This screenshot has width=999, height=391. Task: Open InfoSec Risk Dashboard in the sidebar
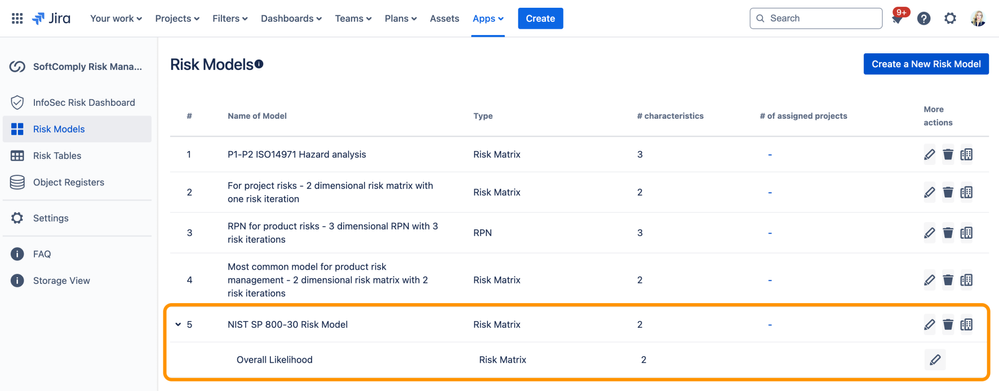[77, 103]
